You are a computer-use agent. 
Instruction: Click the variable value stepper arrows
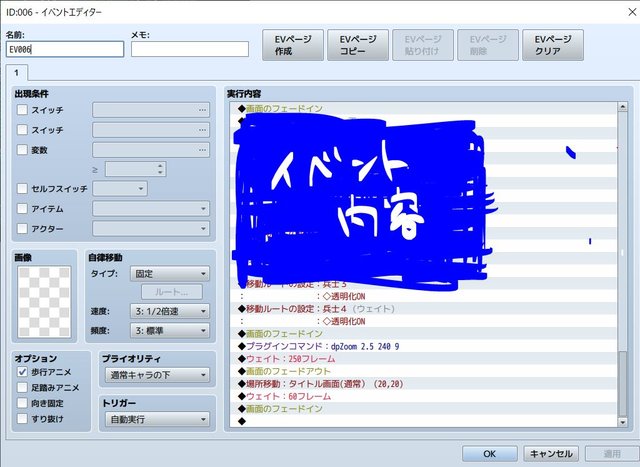[x=160, y=169]
